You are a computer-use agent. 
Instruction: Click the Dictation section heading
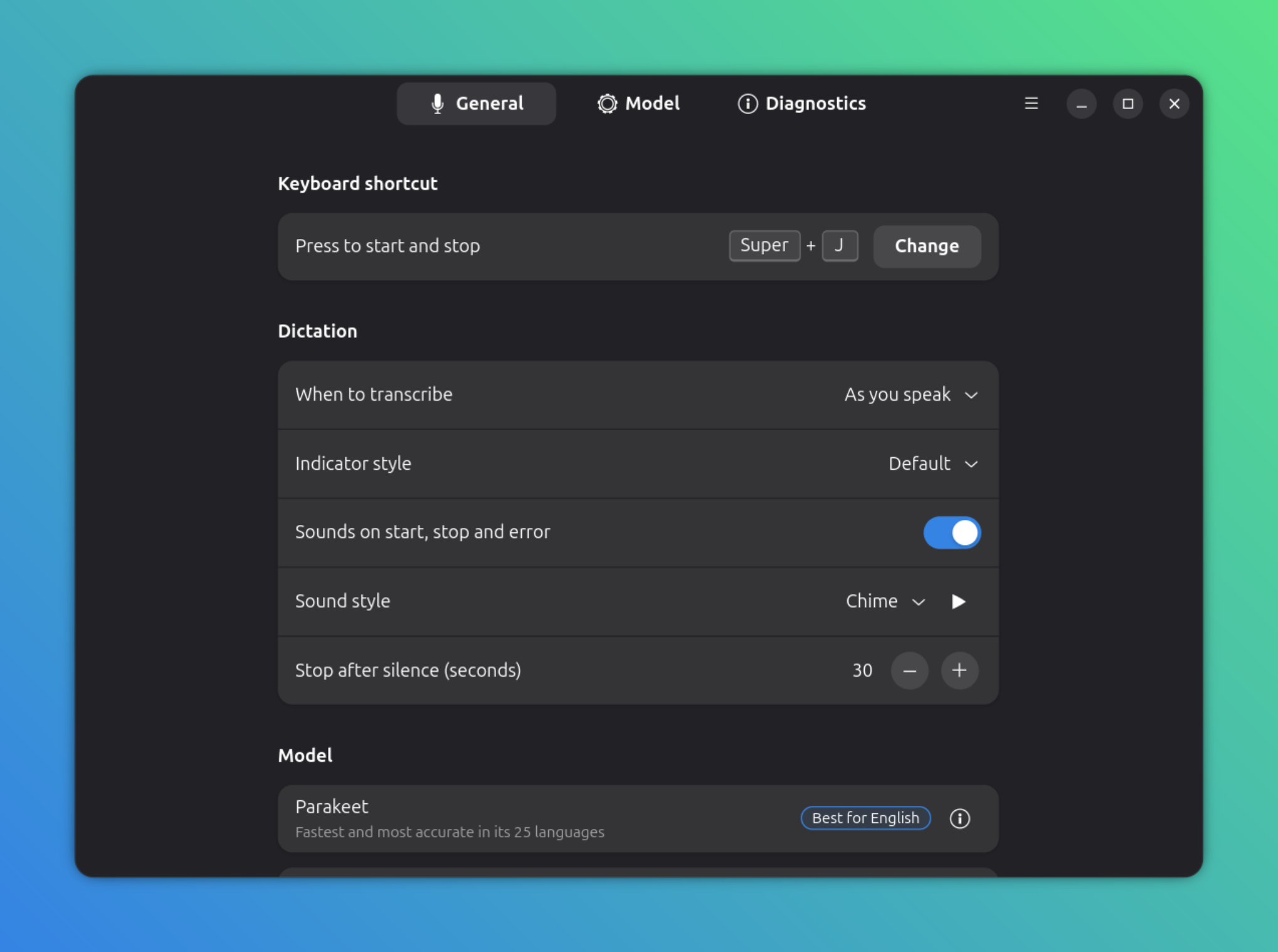pyautogui.click(x=317, y=331)
